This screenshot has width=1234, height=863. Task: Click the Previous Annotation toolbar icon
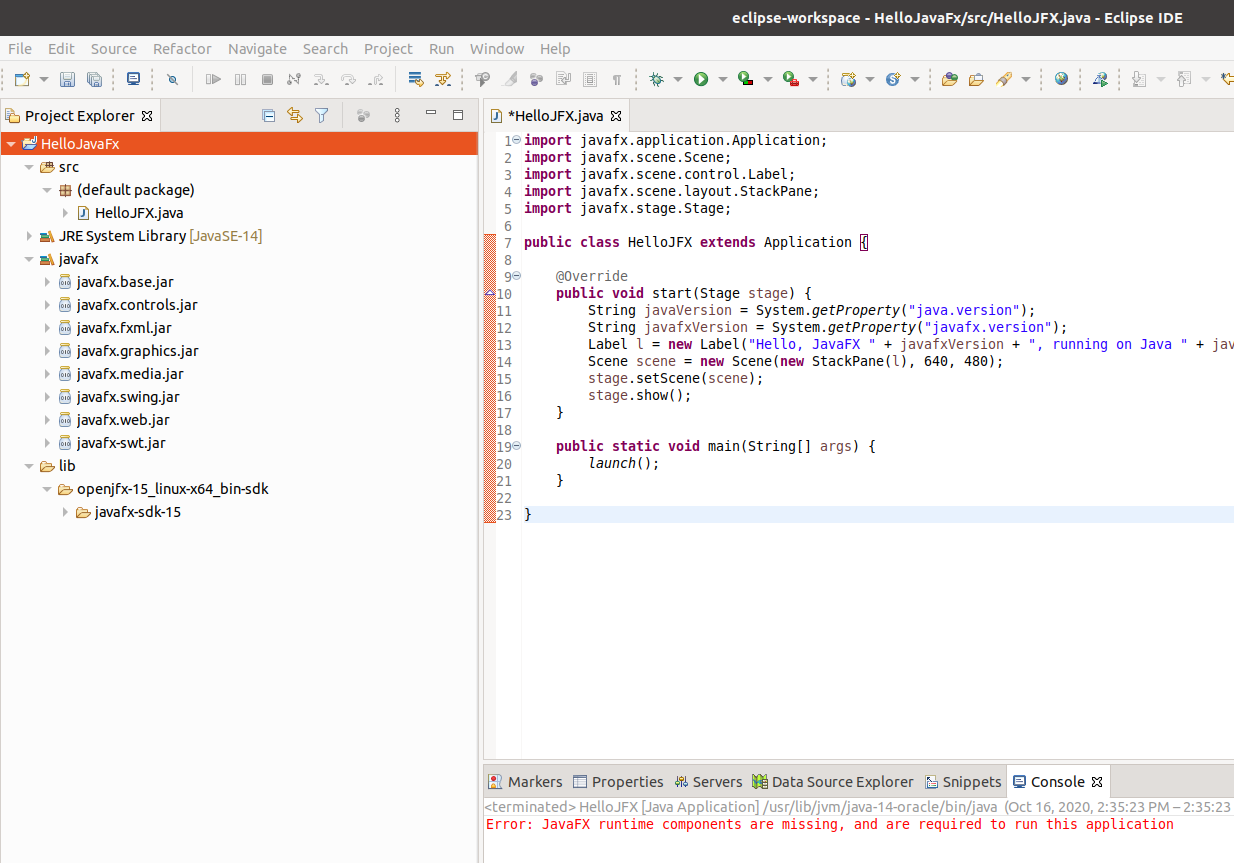(1184, 79)
